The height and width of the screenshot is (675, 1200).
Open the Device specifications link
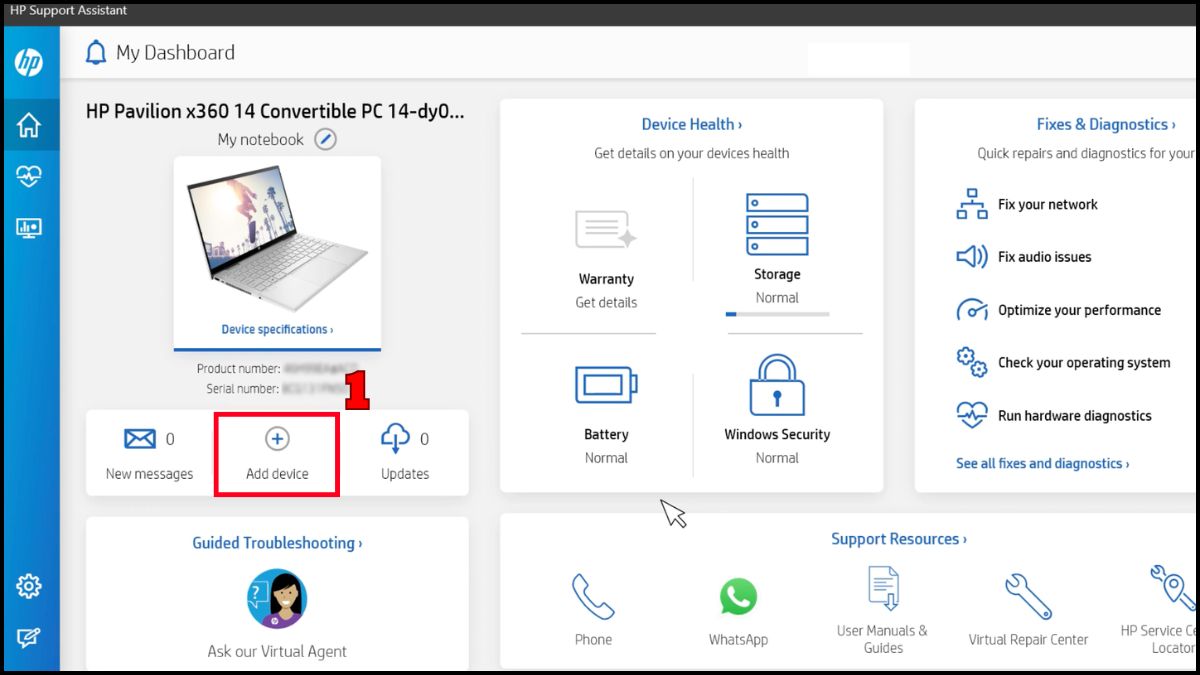pyautogui.click(x=277, y=329)
